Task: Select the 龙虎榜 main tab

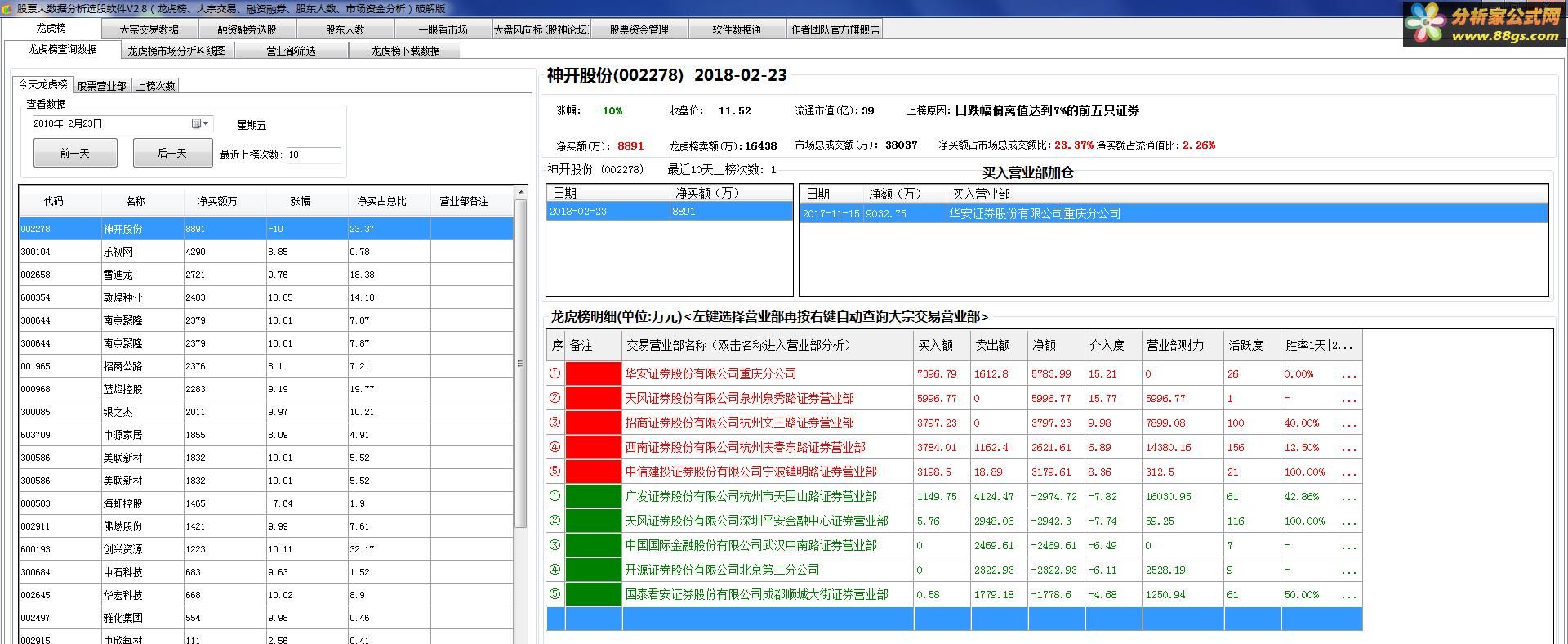Action: pyautogui.click(x=51, y=28)
